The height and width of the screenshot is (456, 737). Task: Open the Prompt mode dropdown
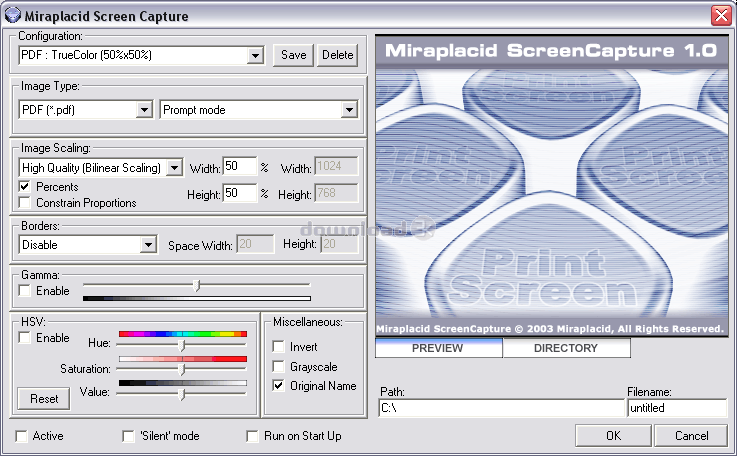click(349, 109)
